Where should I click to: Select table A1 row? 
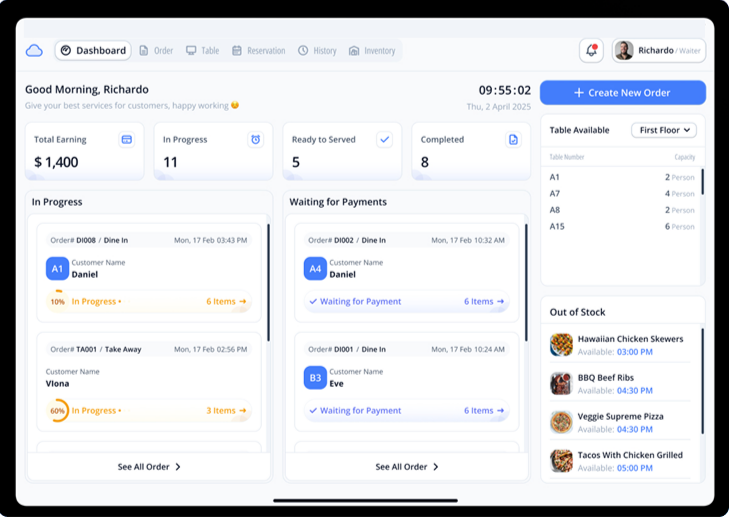tap(622, 177)
